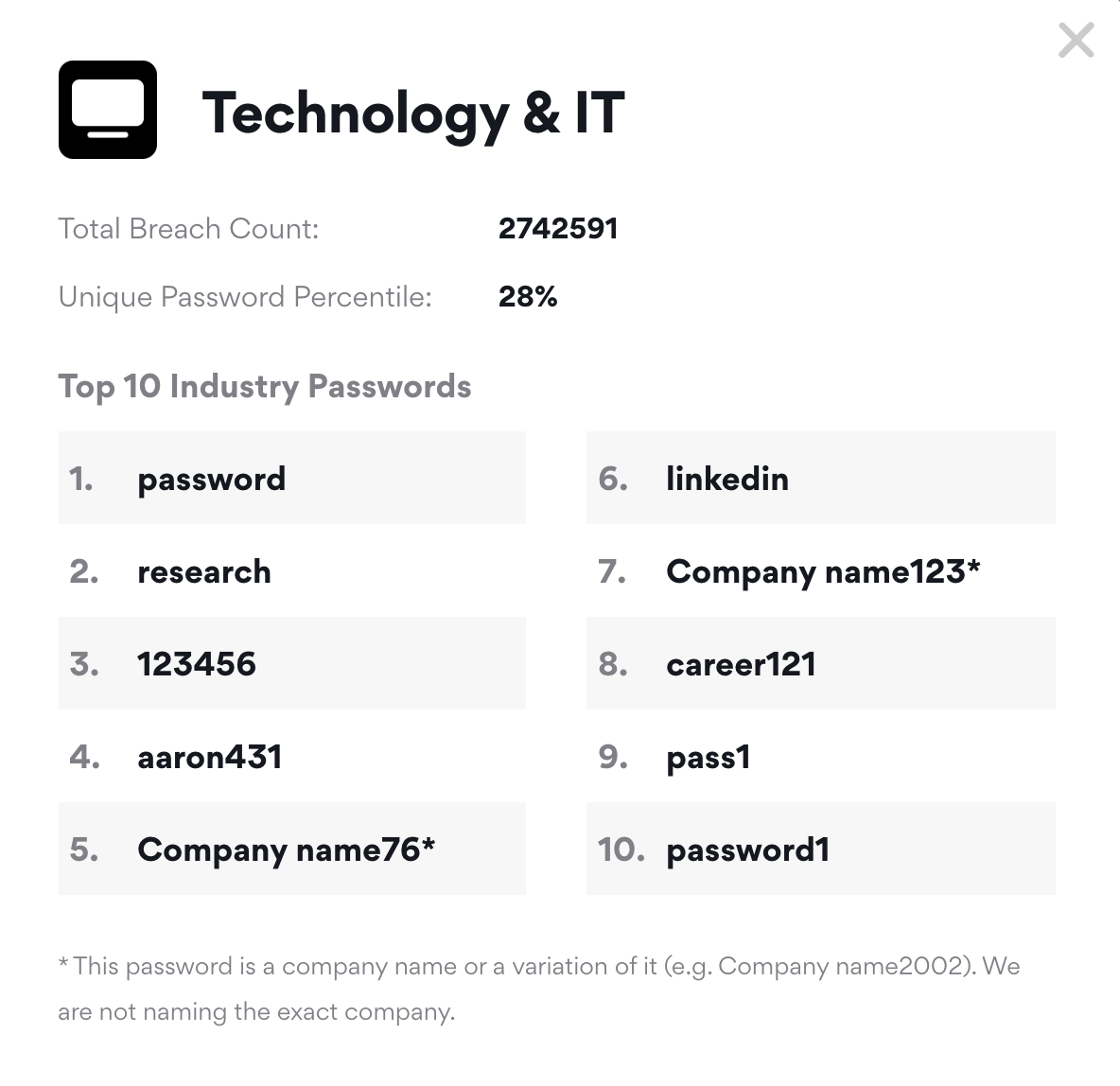
Task: Click the Technology & IT monitor icon
Action: (108, 110)
